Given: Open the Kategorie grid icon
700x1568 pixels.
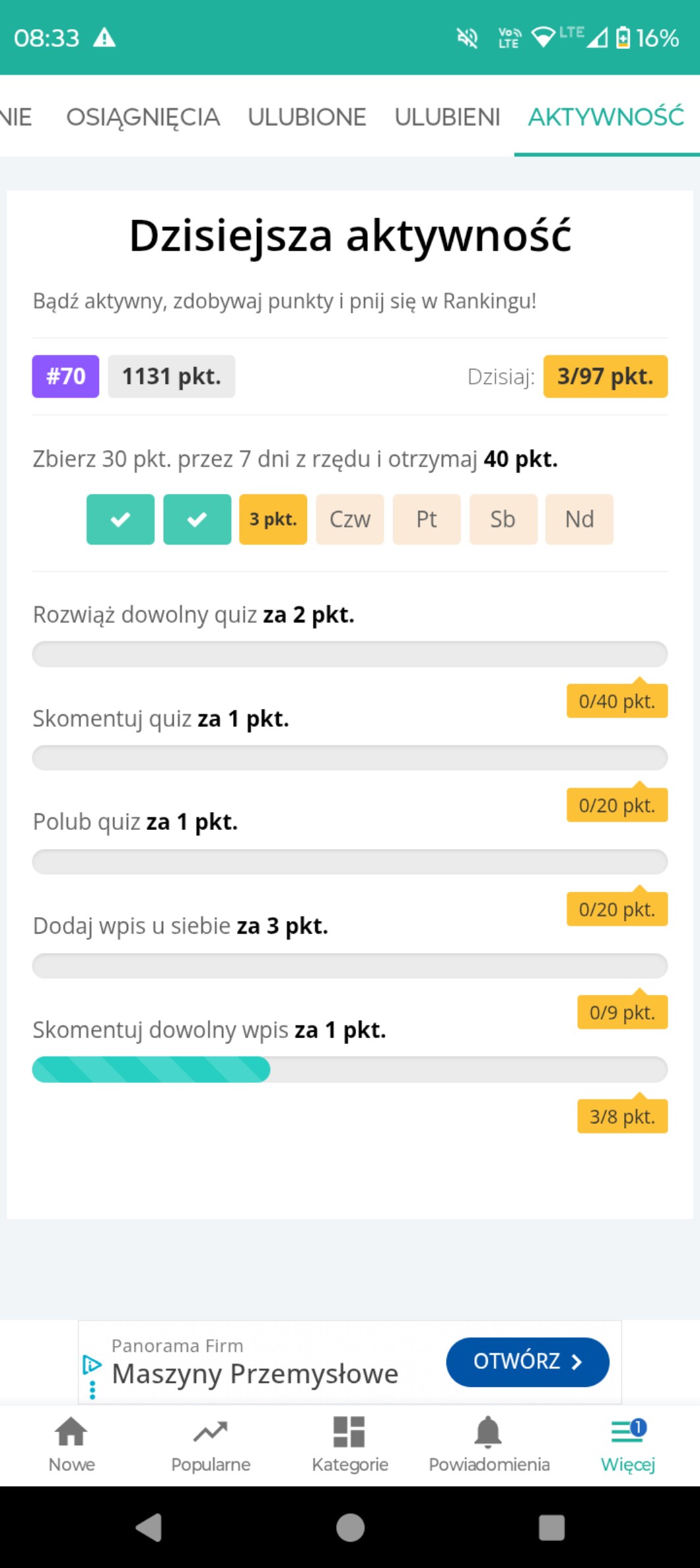Looking at the screenshot, I should (x=349, y=1433).
